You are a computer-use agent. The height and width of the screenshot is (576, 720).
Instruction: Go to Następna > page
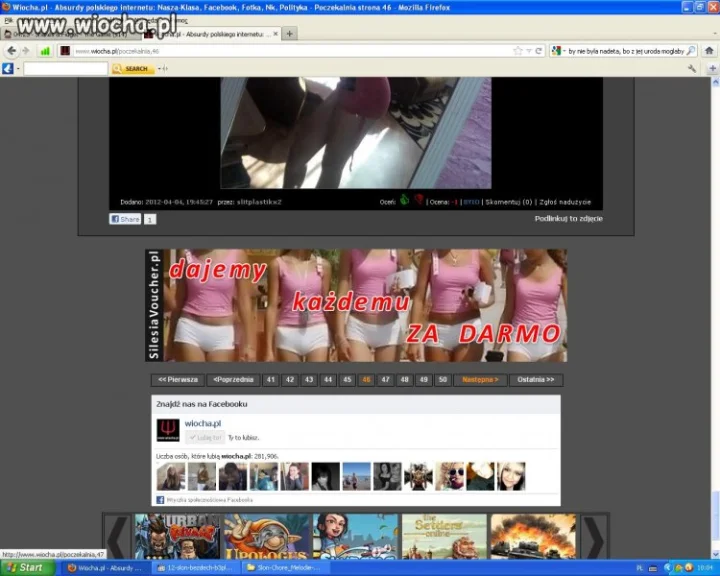pos(480,380)
